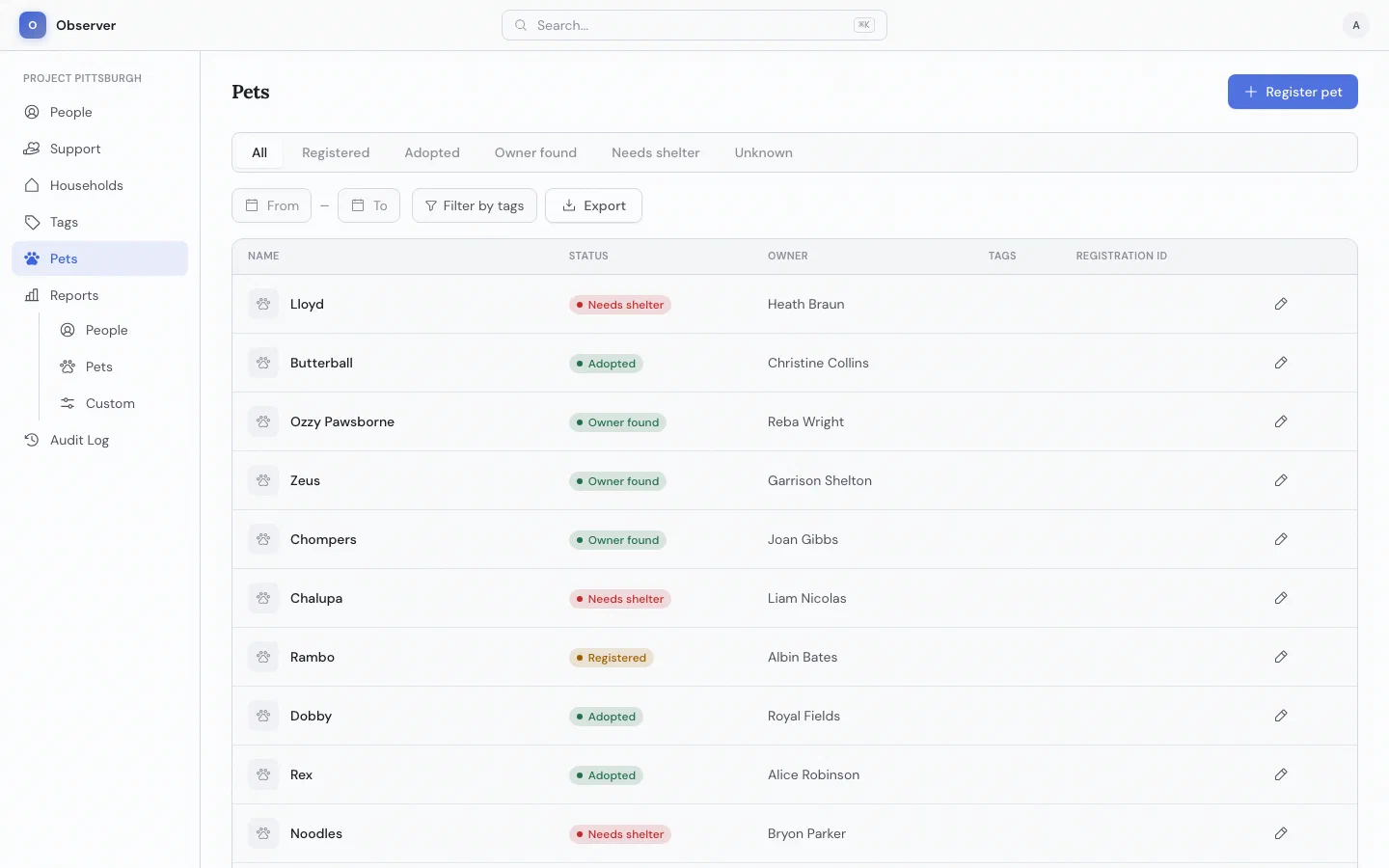
Task: Switch to Adopted tab
Action: (x=432, y=152)
